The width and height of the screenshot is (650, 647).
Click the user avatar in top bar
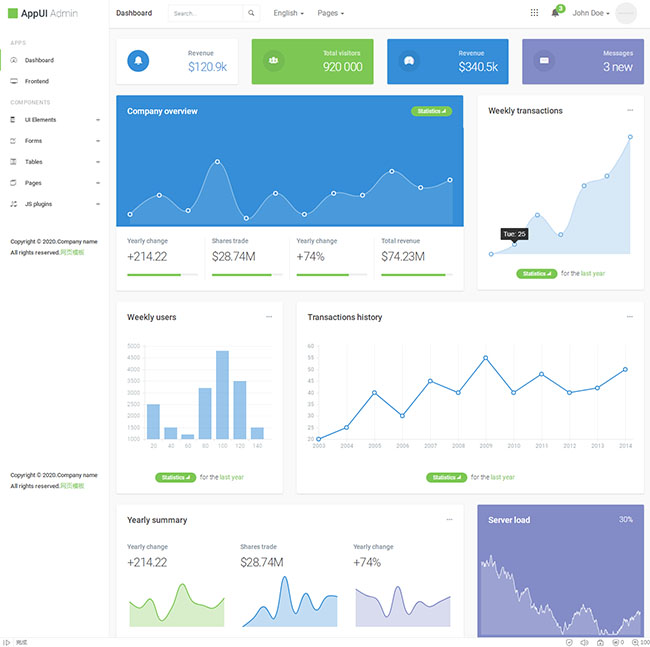point(626,13)
